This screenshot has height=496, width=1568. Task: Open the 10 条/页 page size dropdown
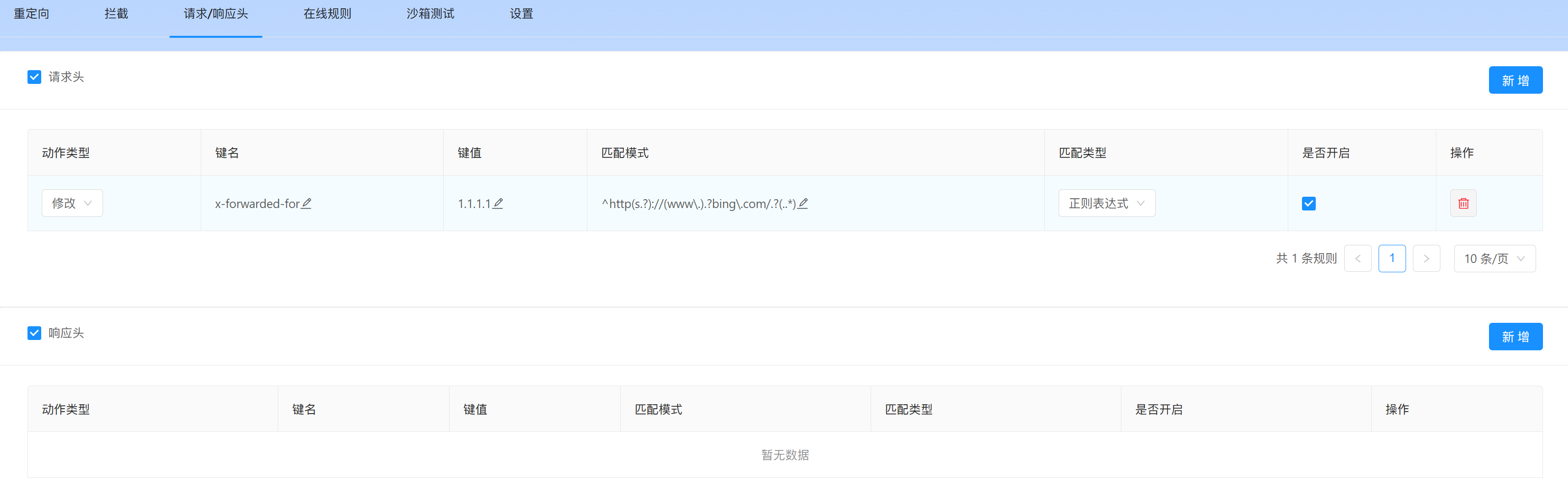(x=1494, y=259)
